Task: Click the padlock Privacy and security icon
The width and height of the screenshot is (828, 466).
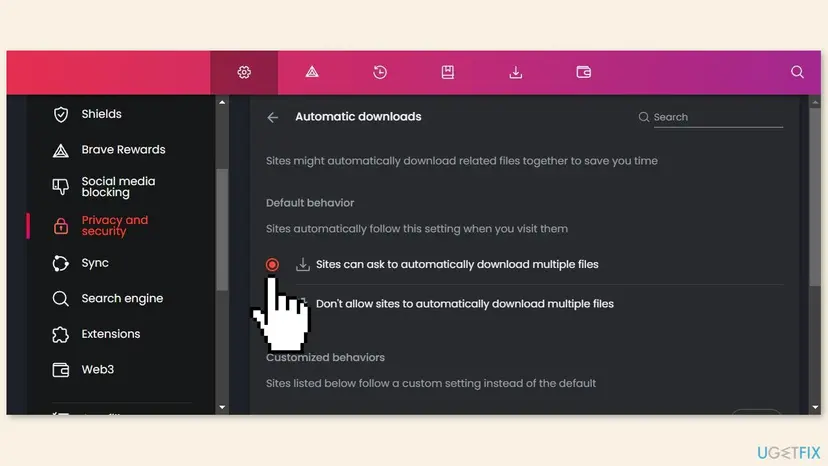Action: 61,226
